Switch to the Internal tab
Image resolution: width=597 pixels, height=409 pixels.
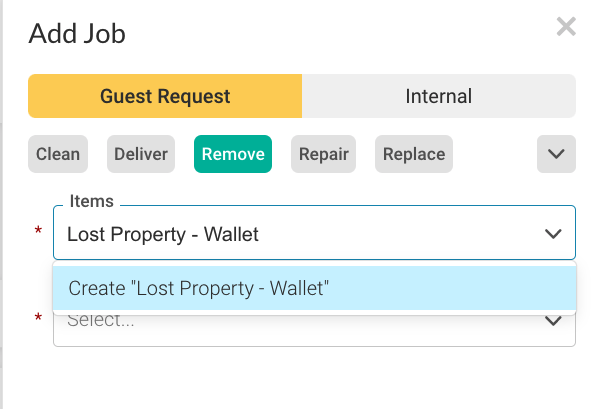[439, 96]
